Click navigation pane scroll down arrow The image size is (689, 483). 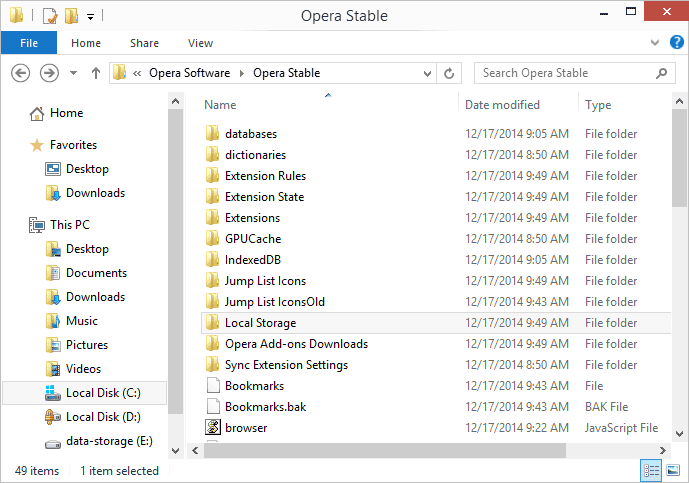[x=176, y=450]
